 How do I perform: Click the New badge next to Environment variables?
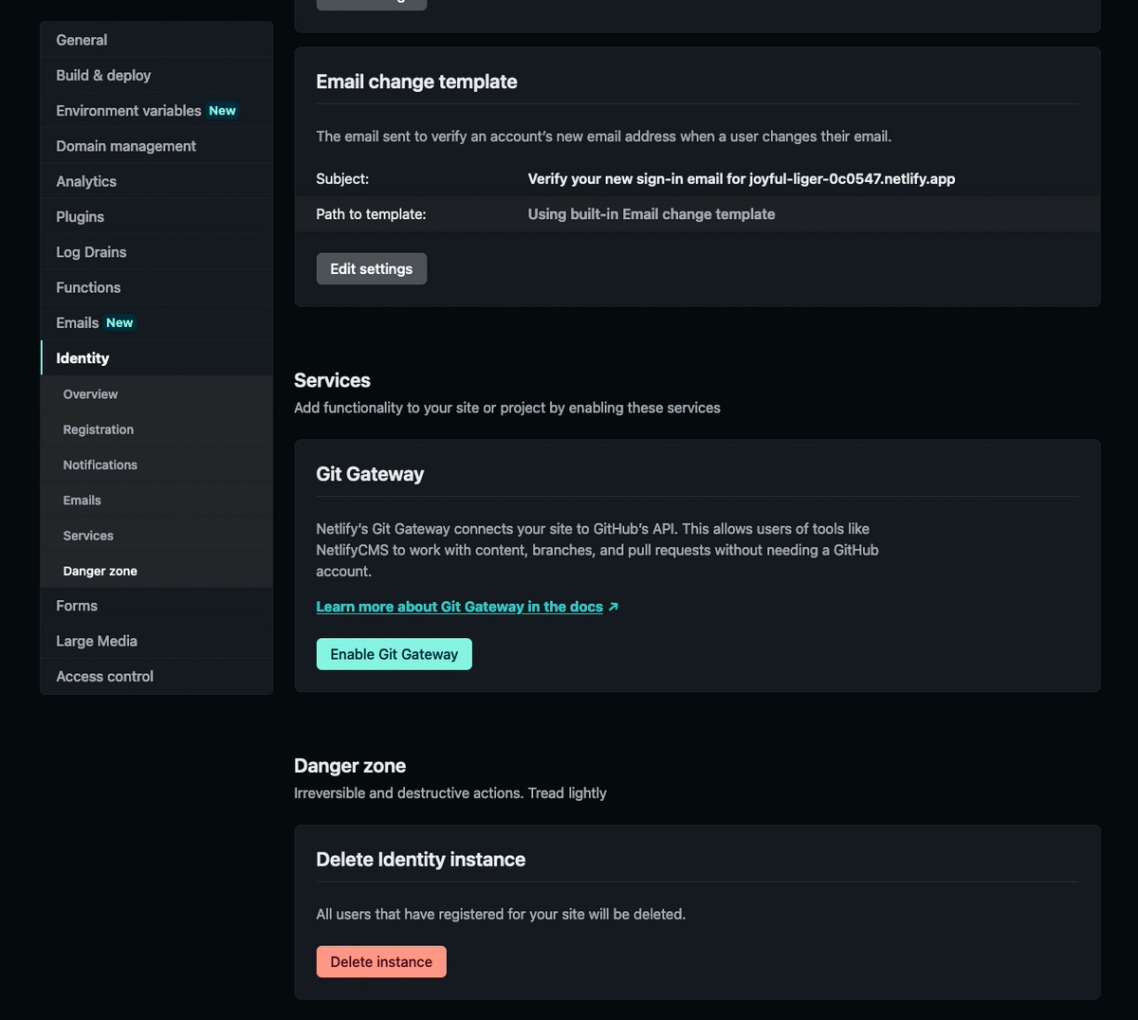click(222, 110)
